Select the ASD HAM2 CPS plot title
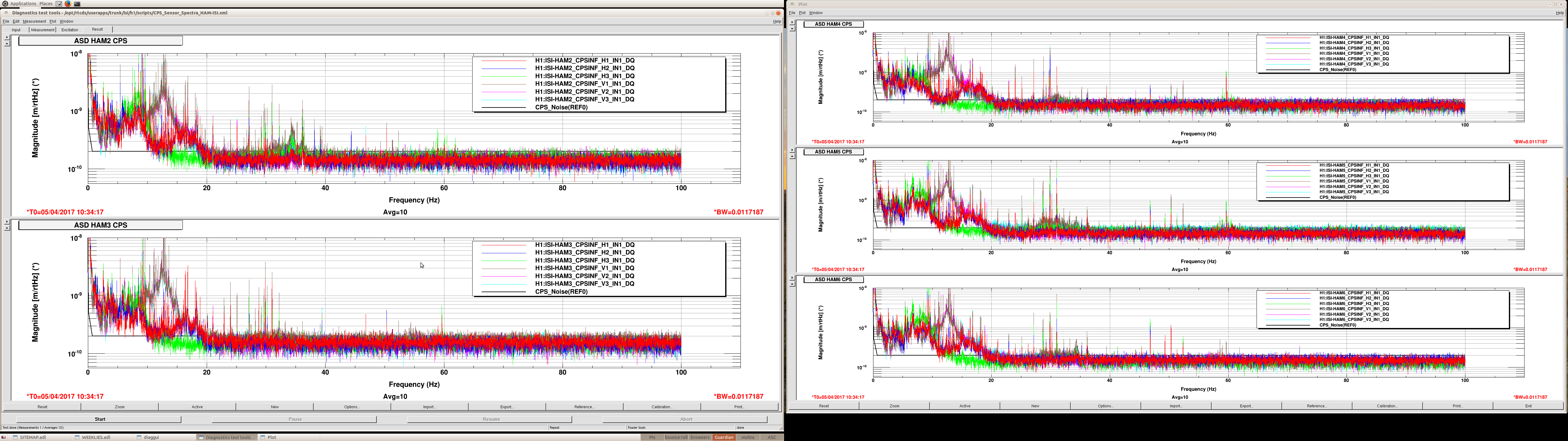Screen dimensions: 1568x441 pos(100,41)
